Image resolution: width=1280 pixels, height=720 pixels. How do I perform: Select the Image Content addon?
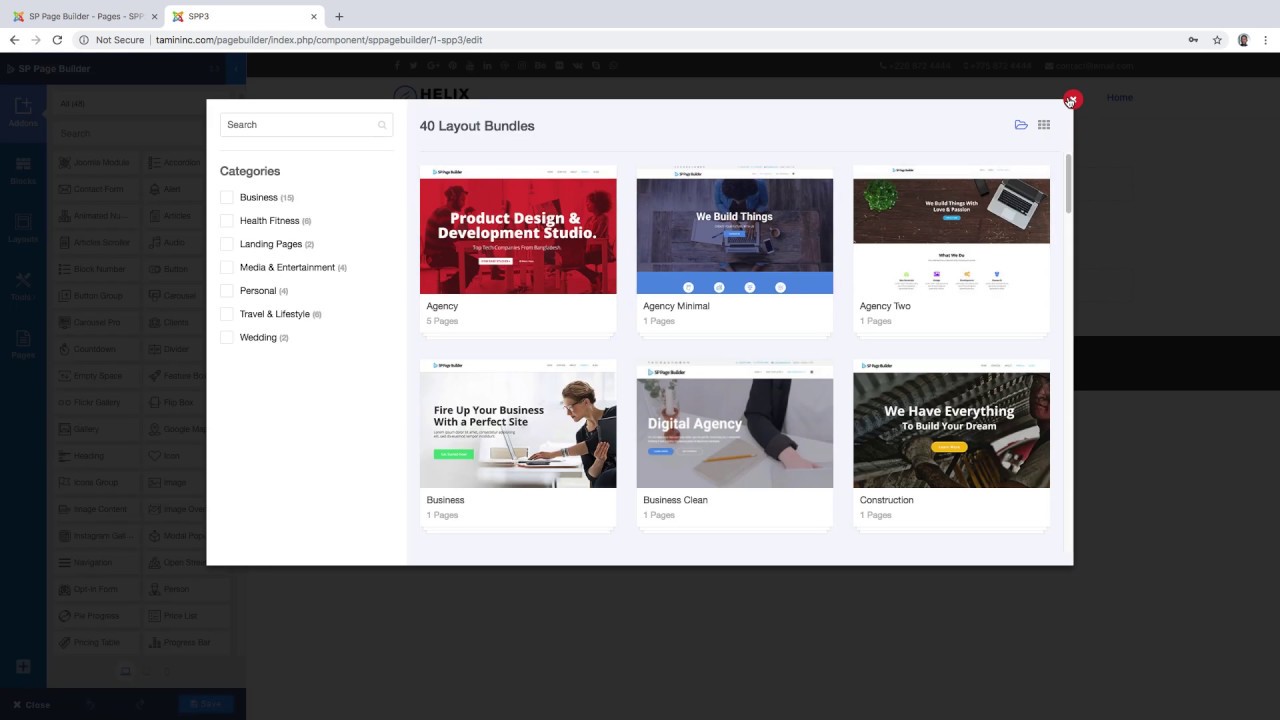[x=97, y=509]
